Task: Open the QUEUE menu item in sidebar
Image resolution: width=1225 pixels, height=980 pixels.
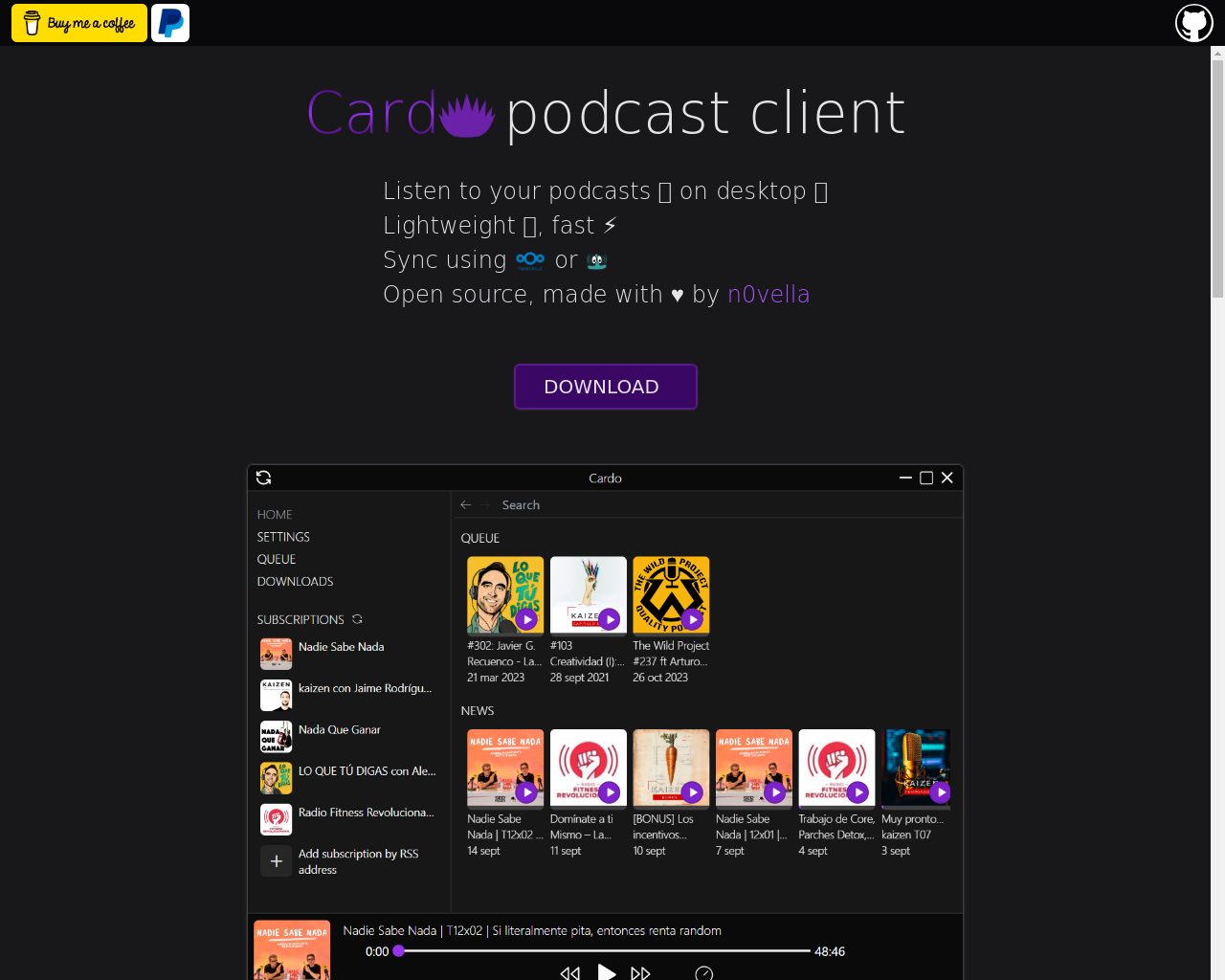Action: [x=277, y=559]
